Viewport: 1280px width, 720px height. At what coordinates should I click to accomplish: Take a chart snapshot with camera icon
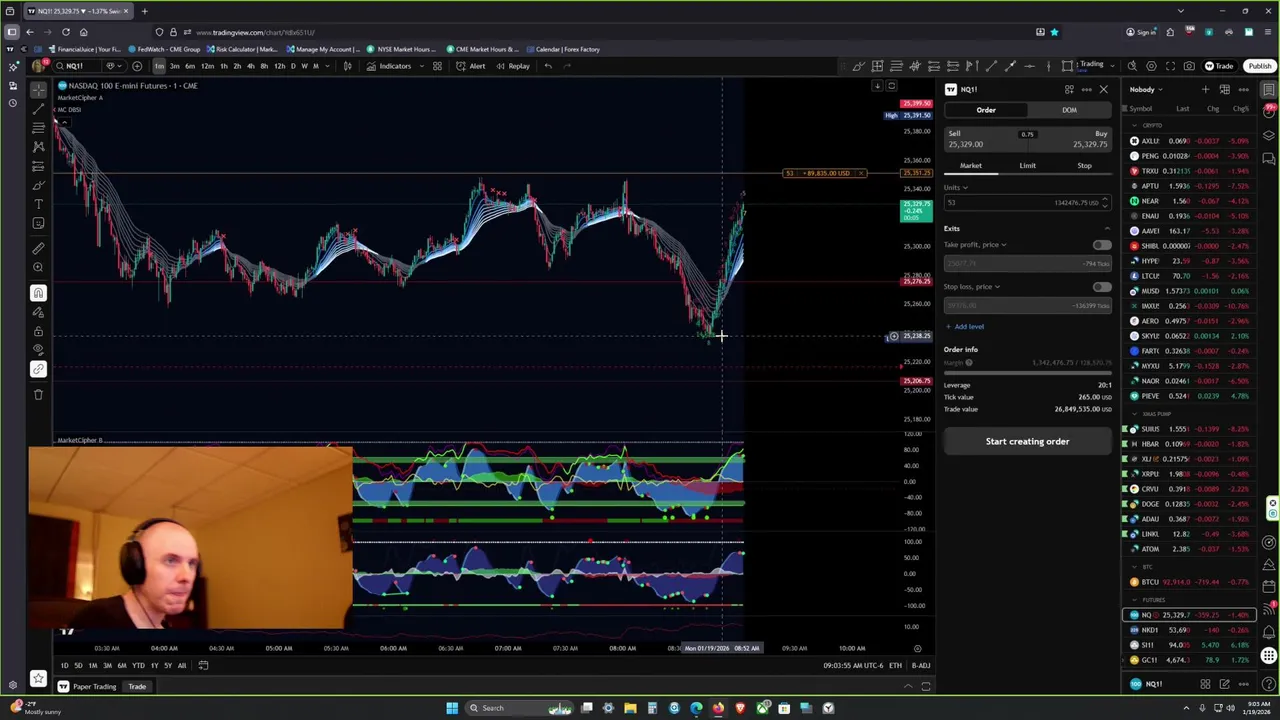click(x=1189, y=66)
